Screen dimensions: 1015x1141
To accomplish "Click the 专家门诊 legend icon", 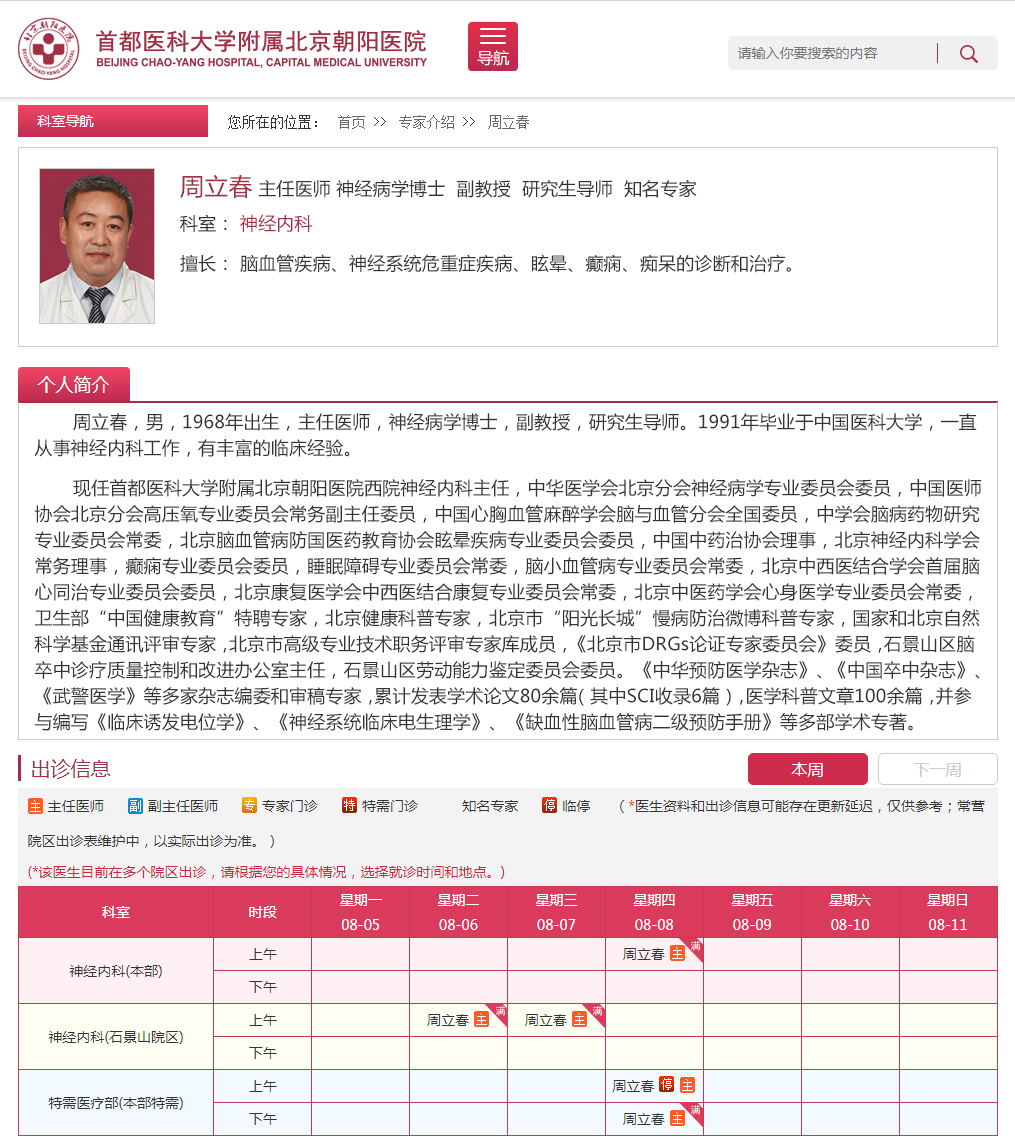I will point(250,805).
